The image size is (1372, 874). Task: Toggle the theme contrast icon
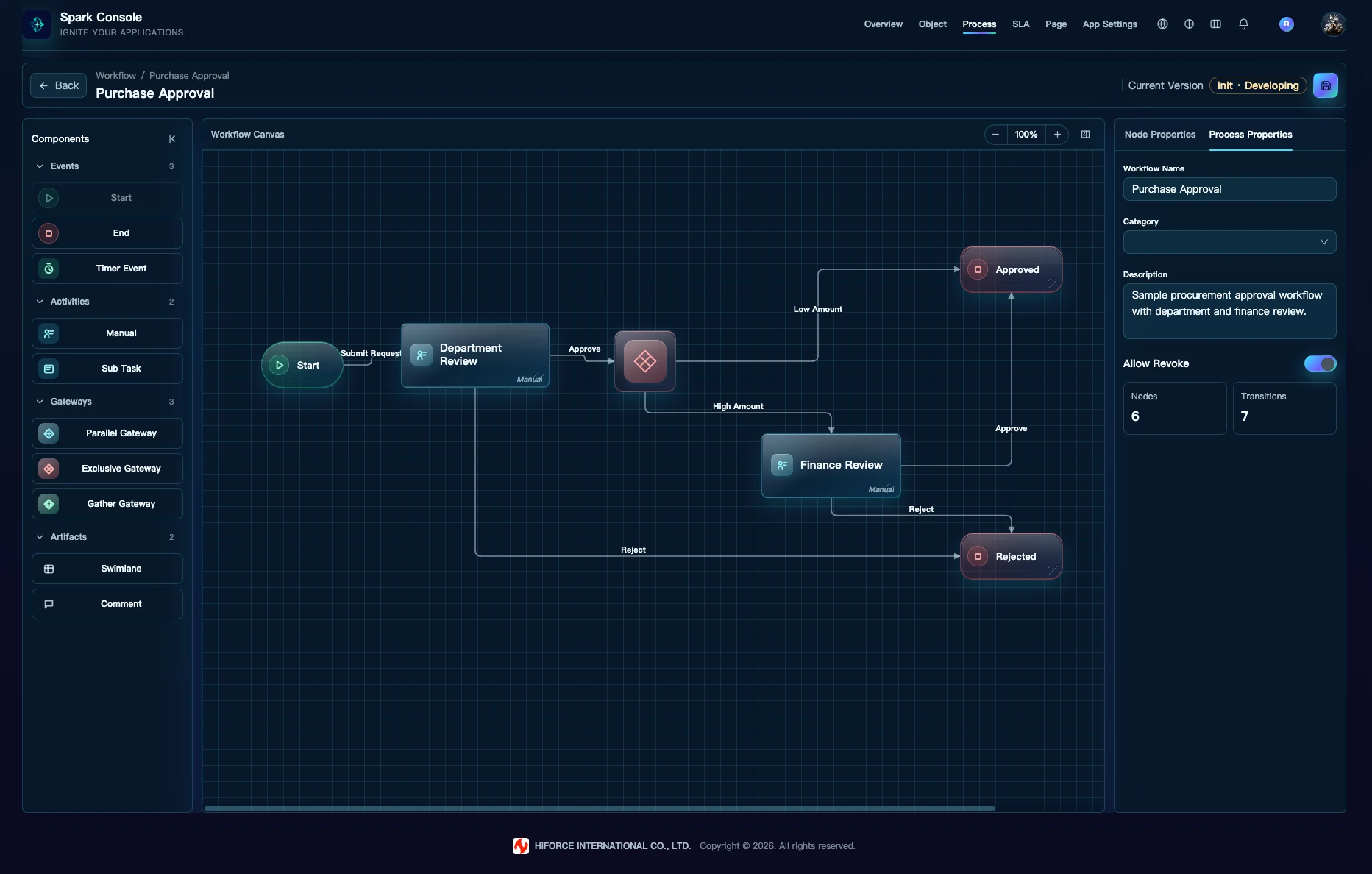(x=1189, y=24)
